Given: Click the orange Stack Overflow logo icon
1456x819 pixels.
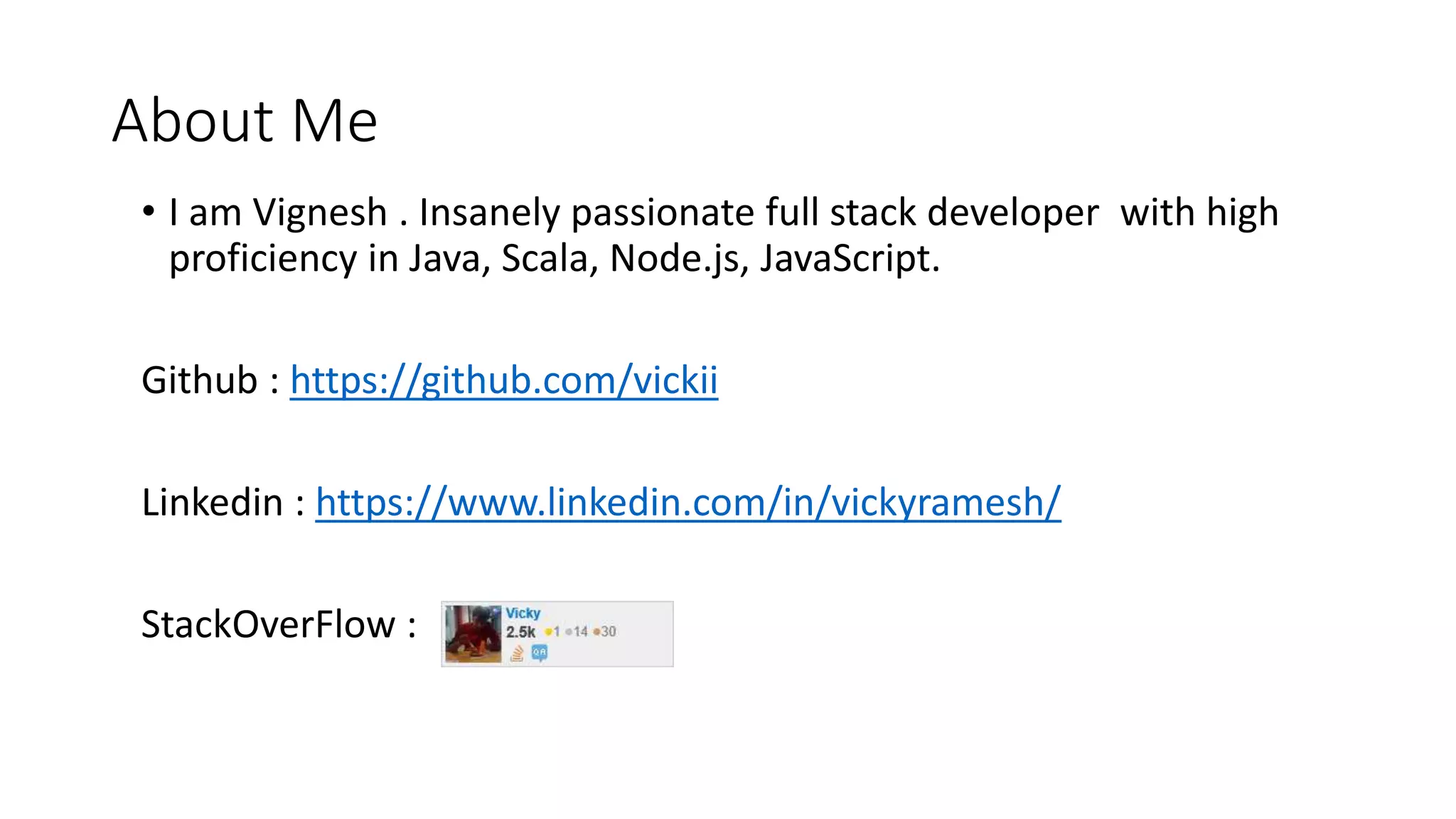Looking at the screenshot, I should (x=517, y=653).
